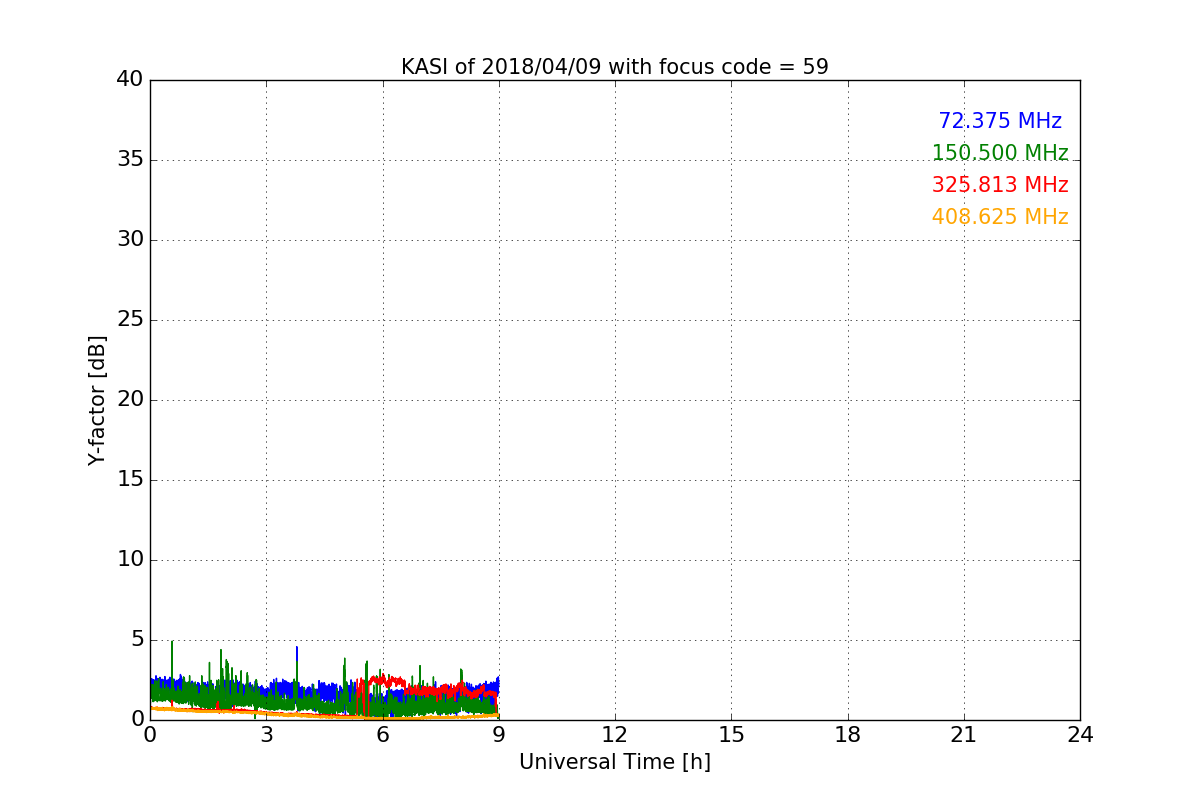The width and height of the screenshot is (1200, 800).
Task: Select the green 150.500 MHz legend label
Action: point(1000,153)
